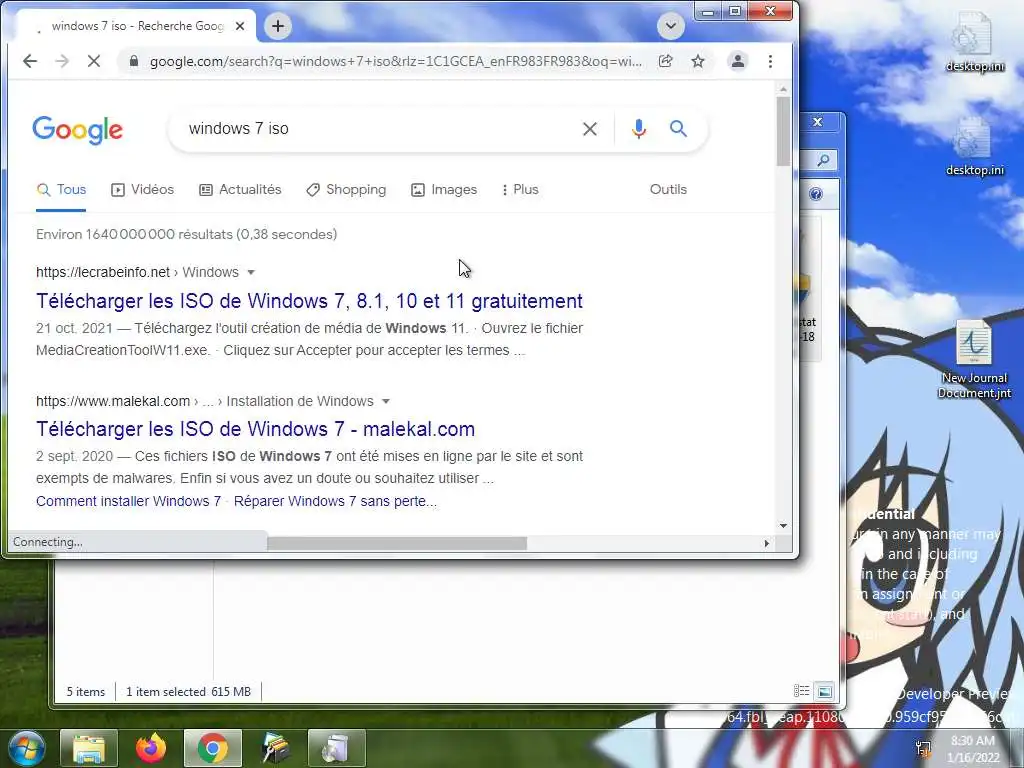Launch Firefox from the taskbar
Viewport: 1024px width, 768px height.
(x=151, y=748)
